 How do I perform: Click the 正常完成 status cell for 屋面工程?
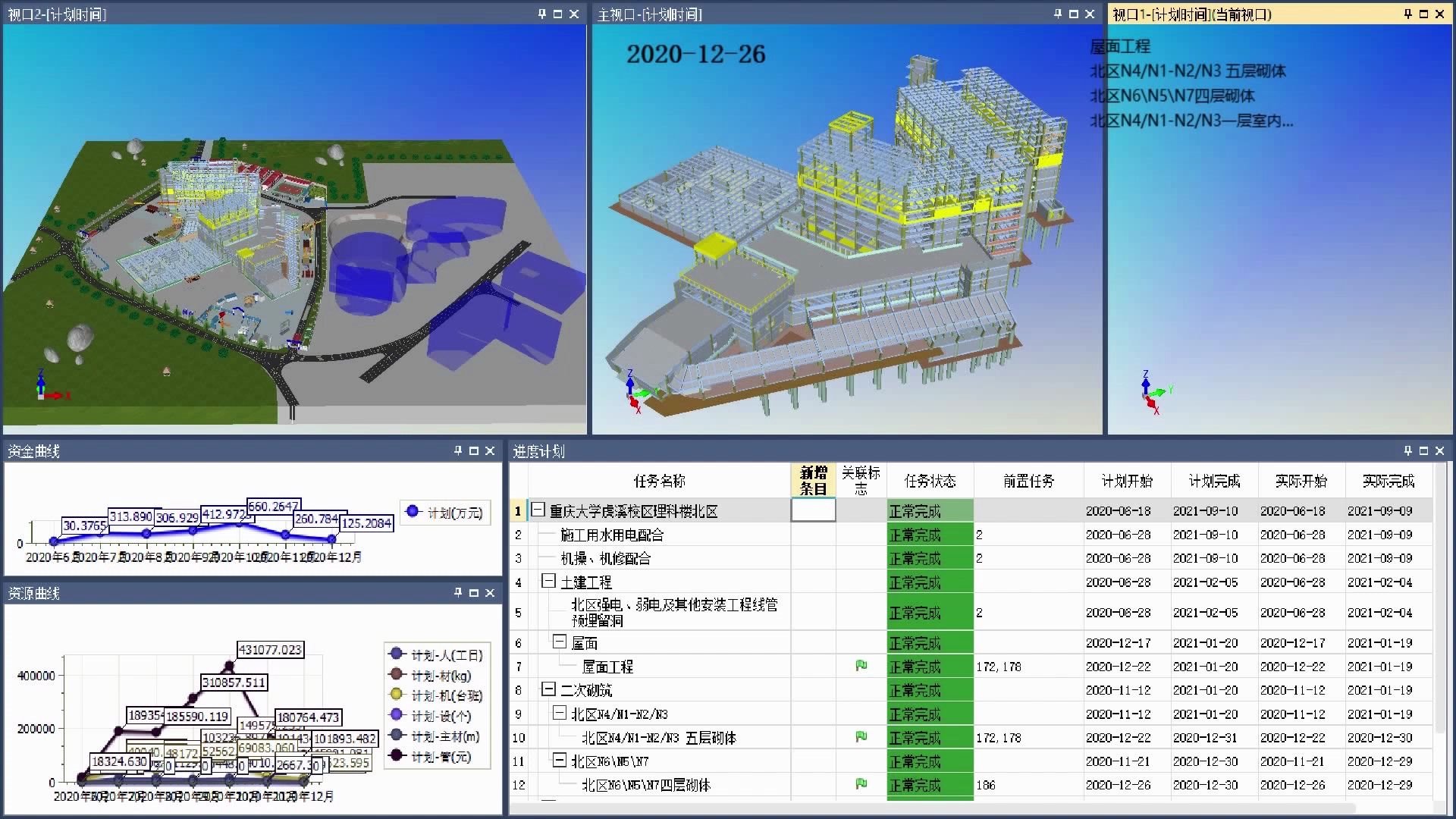[929, 667]
